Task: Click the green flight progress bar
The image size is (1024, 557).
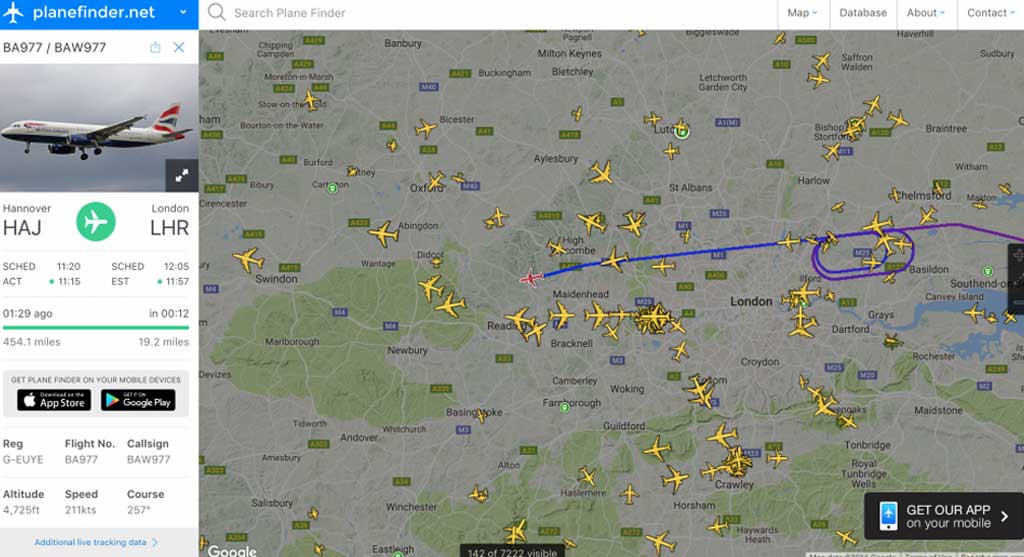Action: (95, 328)
